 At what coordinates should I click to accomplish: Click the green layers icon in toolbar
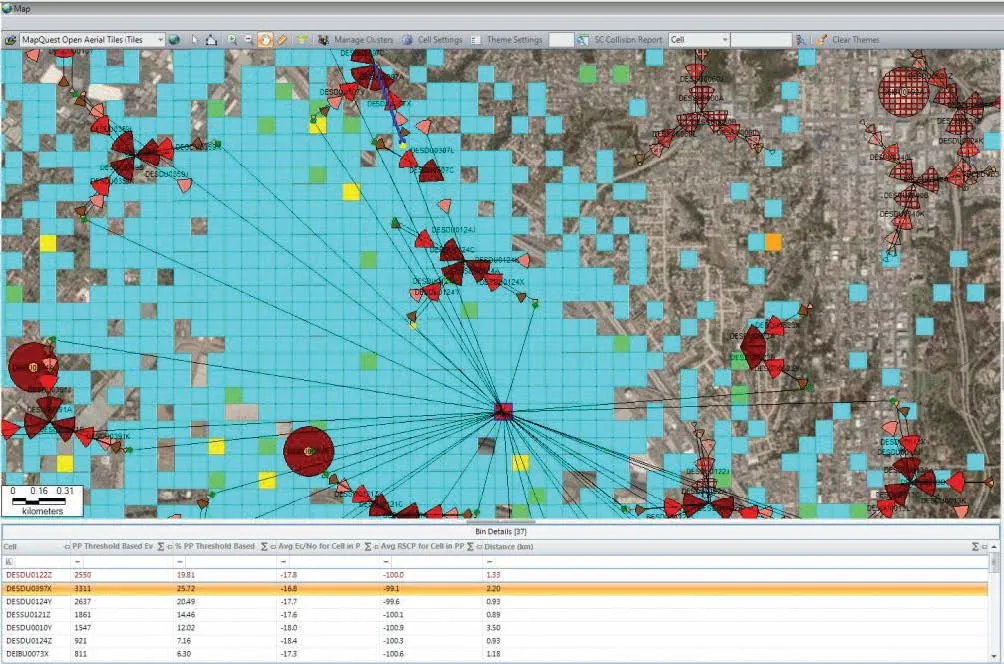pos(301,40)
